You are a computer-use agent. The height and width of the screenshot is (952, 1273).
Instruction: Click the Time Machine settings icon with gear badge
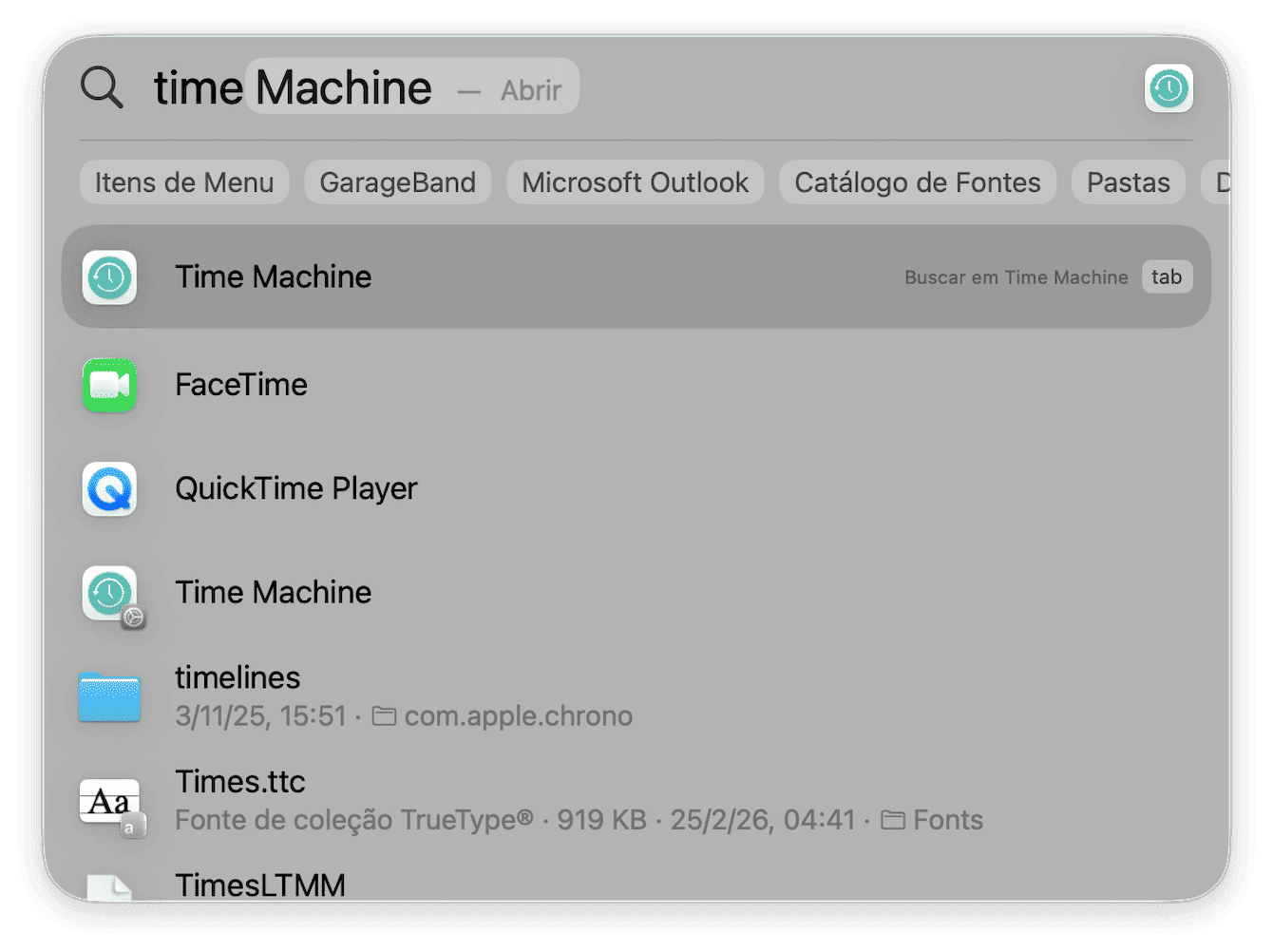pos(112,596)
